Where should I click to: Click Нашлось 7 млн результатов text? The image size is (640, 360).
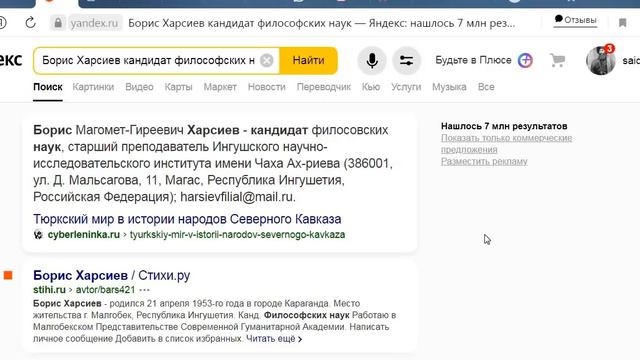click(x=504, y=126)
